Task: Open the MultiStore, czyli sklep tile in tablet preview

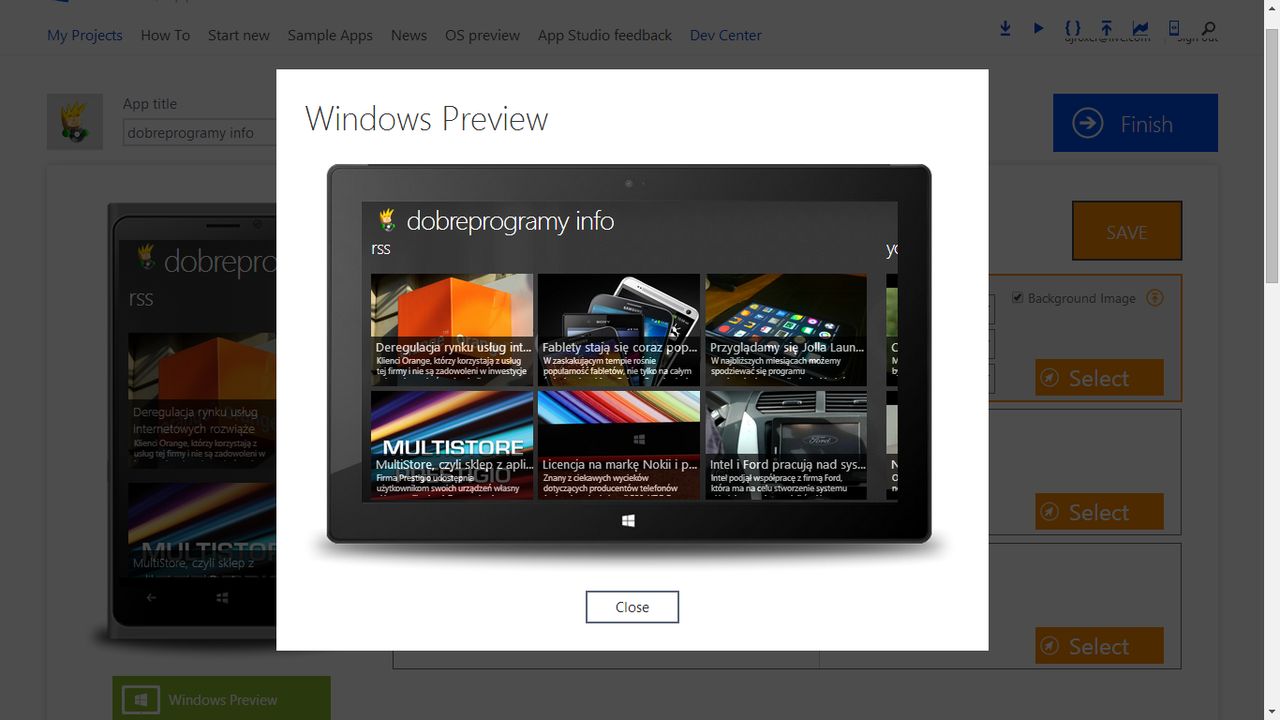Action: point(452,446)
